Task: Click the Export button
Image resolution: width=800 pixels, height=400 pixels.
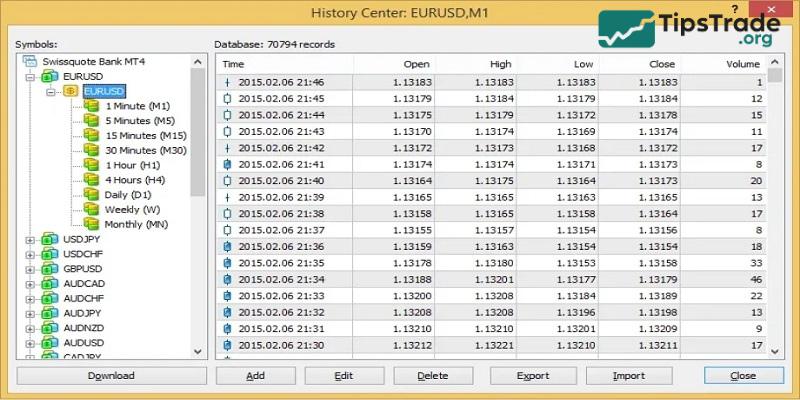Action: pyautogui.click(x=533, y=376)
